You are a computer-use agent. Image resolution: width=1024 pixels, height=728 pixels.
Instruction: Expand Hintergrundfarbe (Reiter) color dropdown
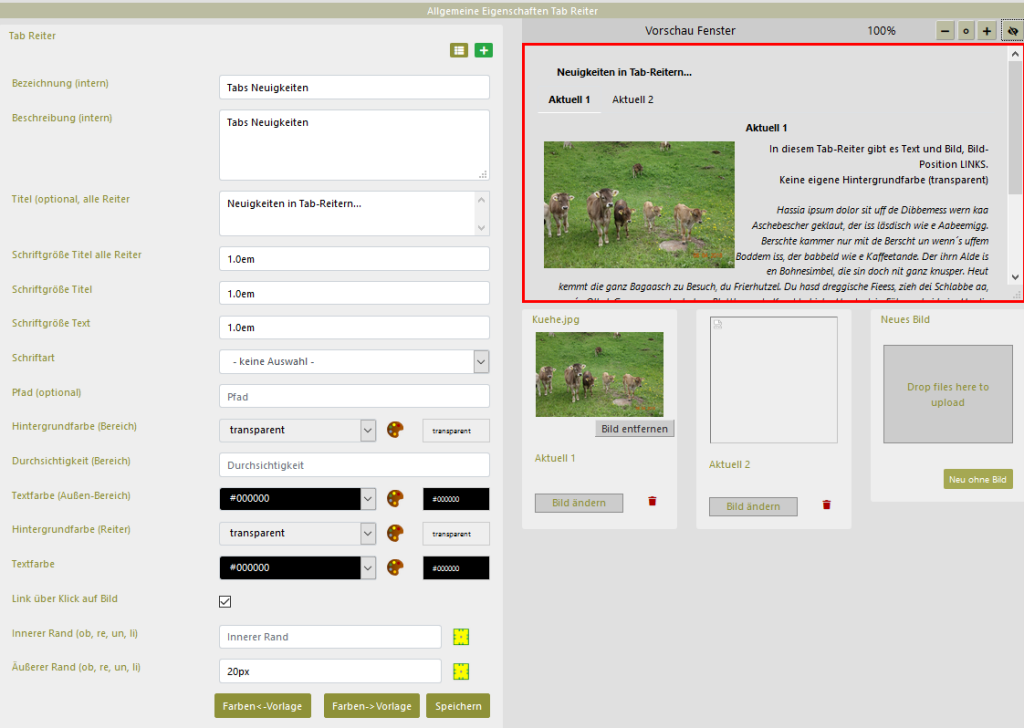point(368,533)
